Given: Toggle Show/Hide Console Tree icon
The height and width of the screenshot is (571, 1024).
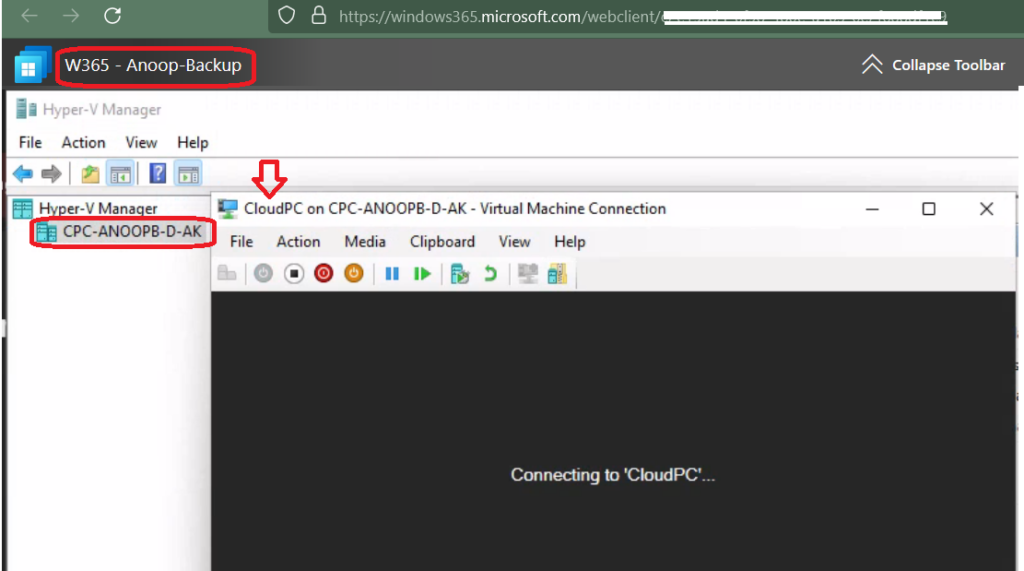Looking at the screenshot, I should click(x=121, y=174).
